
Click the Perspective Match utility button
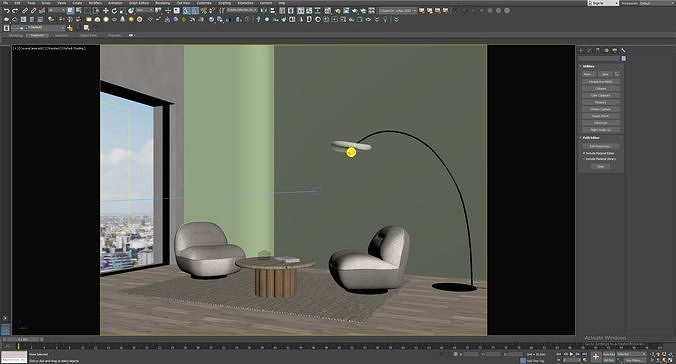click(x=601, y=82)
